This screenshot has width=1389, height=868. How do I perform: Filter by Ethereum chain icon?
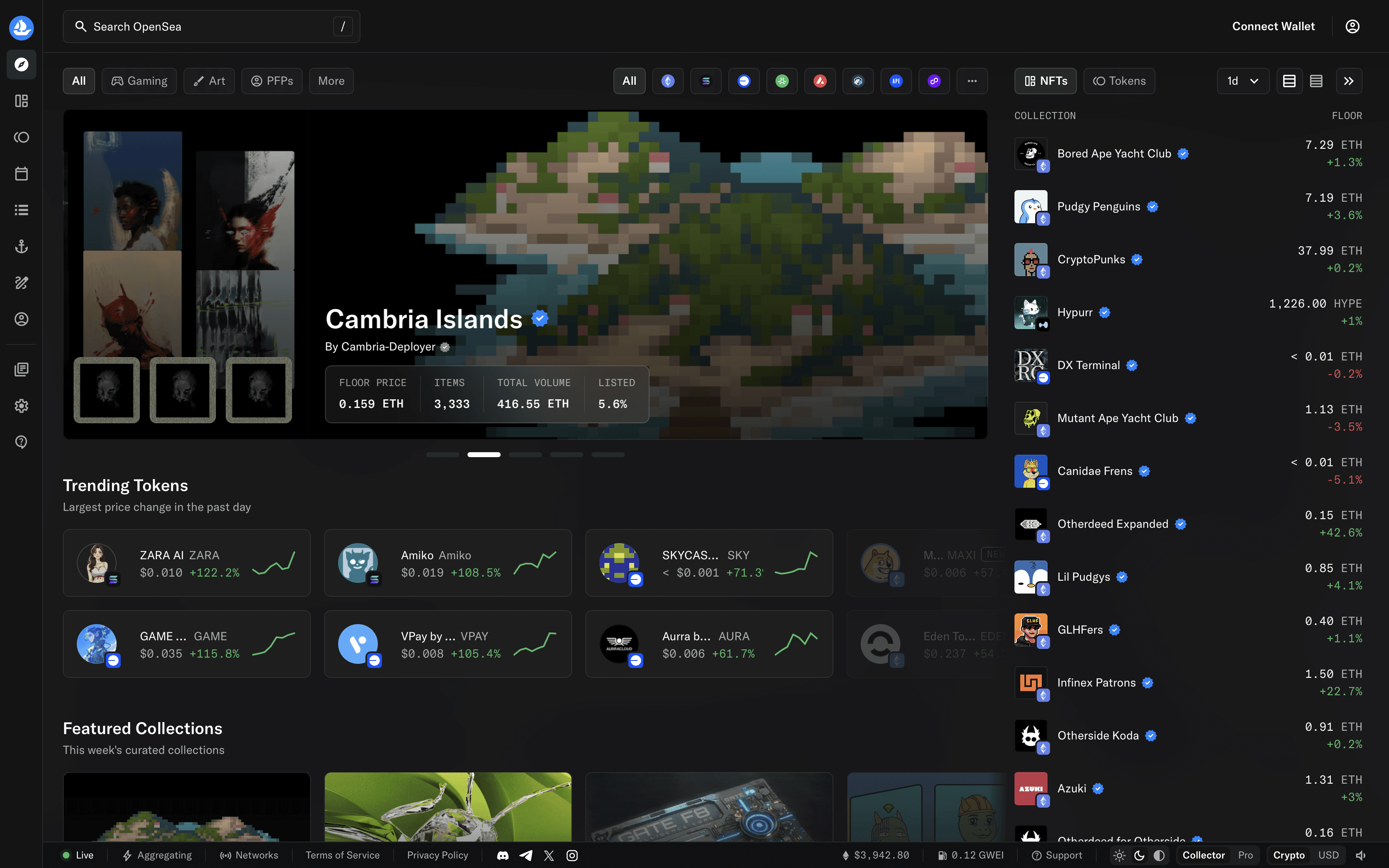[x=668, y=81]
